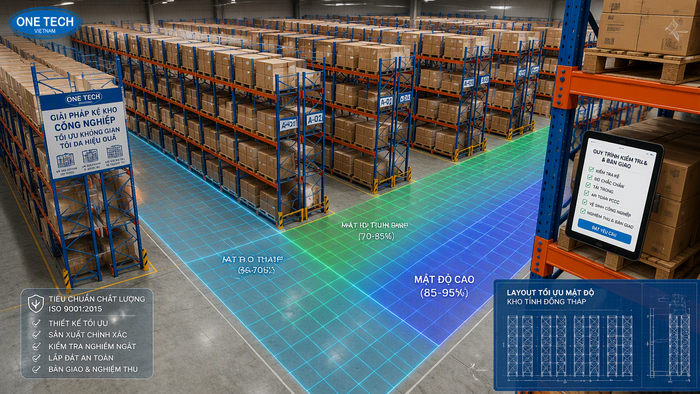Click the ISO 9001:2015 text

point(75,309)
